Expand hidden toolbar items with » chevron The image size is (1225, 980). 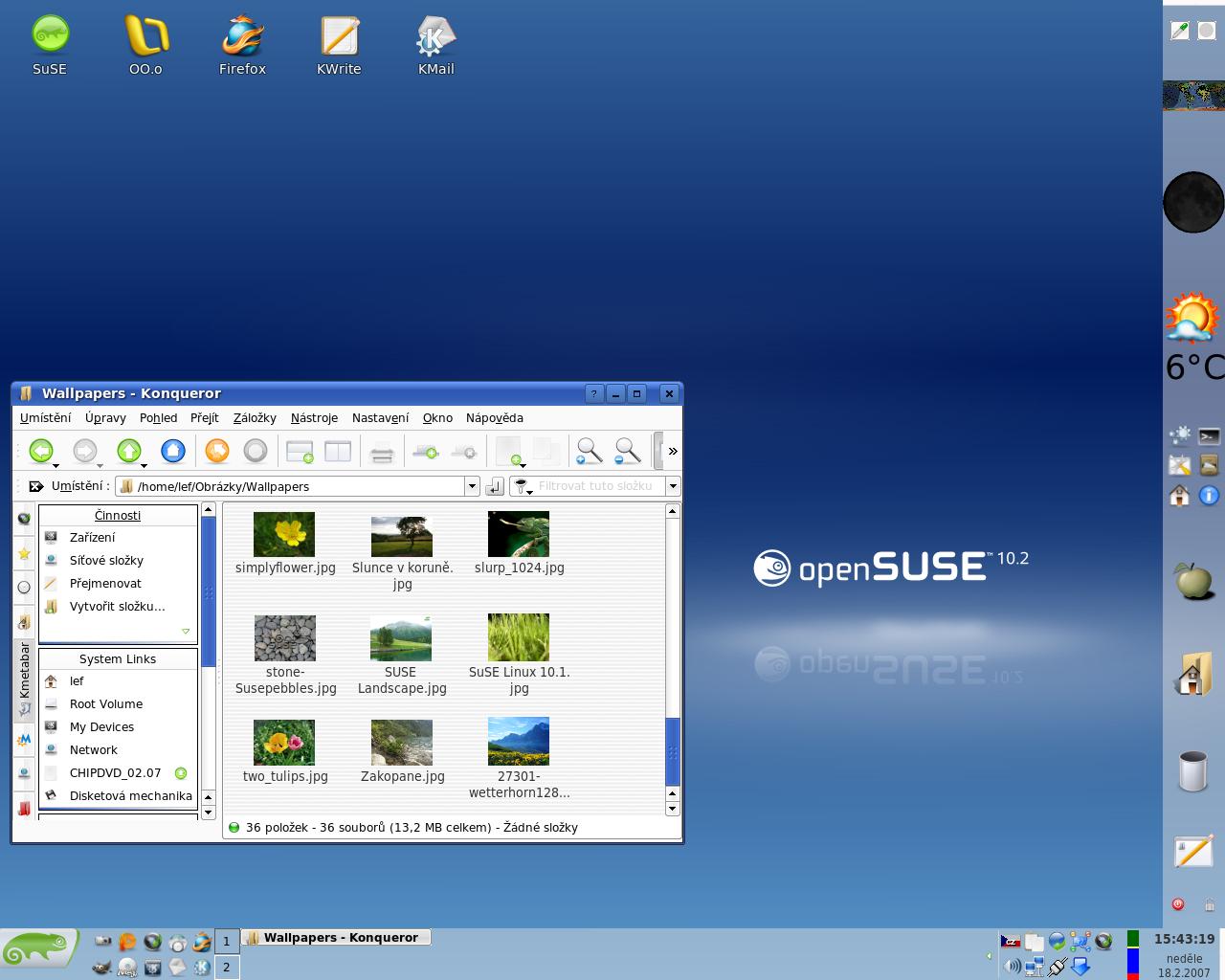click(x=673, y=451)
